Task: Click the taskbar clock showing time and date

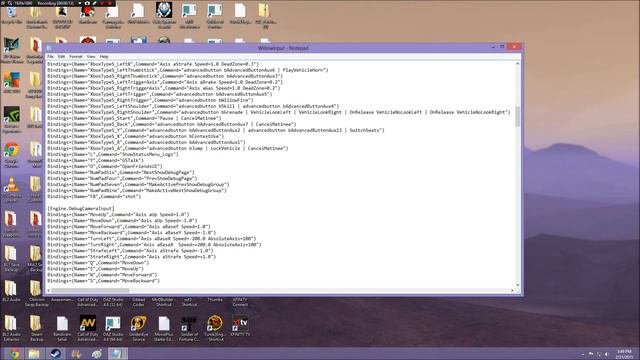Action: click(x=624, y=354)
